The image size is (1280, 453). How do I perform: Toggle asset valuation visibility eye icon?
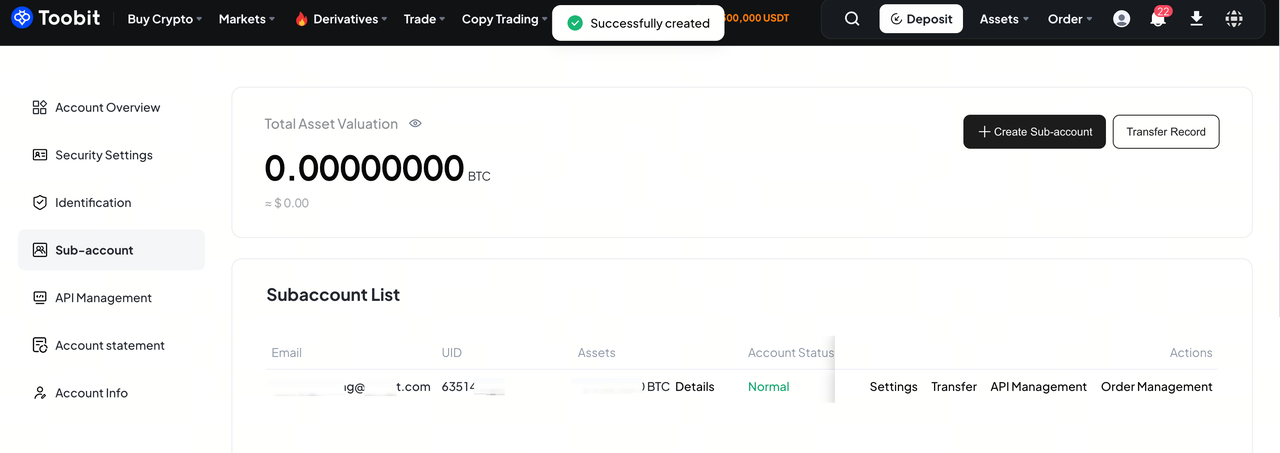(x=415, y=124)
